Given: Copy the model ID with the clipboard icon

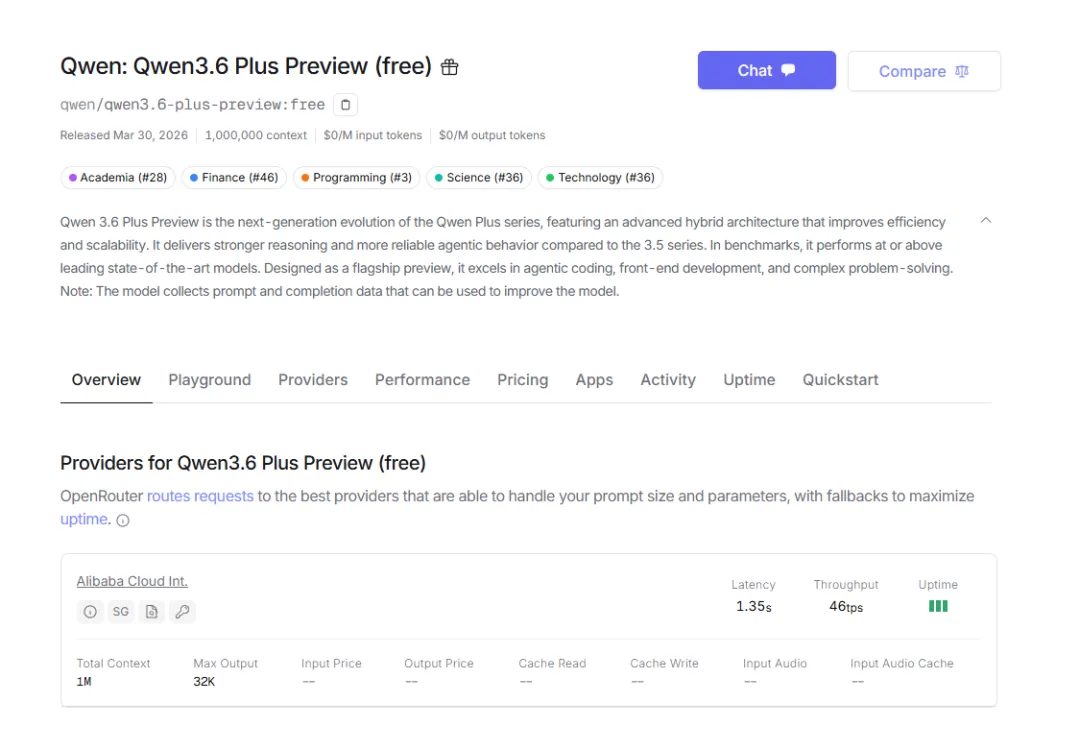Looking at the screenshot, I should click(x=345, y=104).
